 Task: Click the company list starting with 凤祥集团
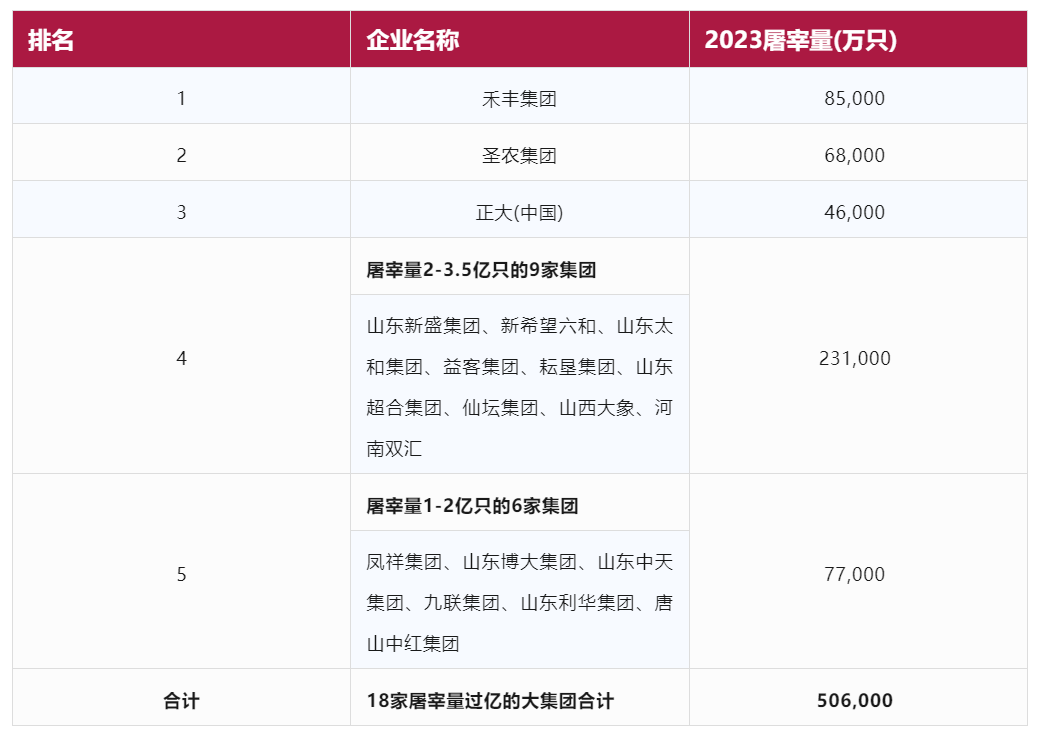point(520,600)
